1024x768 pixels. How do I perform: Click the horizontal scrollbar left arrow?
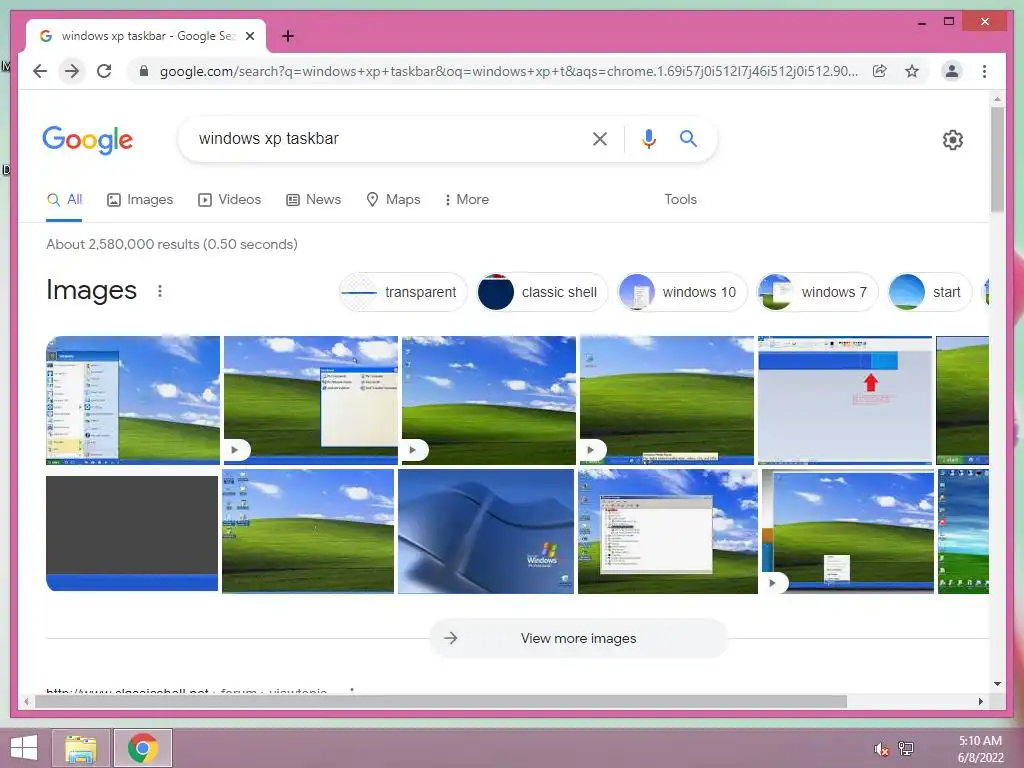click(x=26, y=701)
